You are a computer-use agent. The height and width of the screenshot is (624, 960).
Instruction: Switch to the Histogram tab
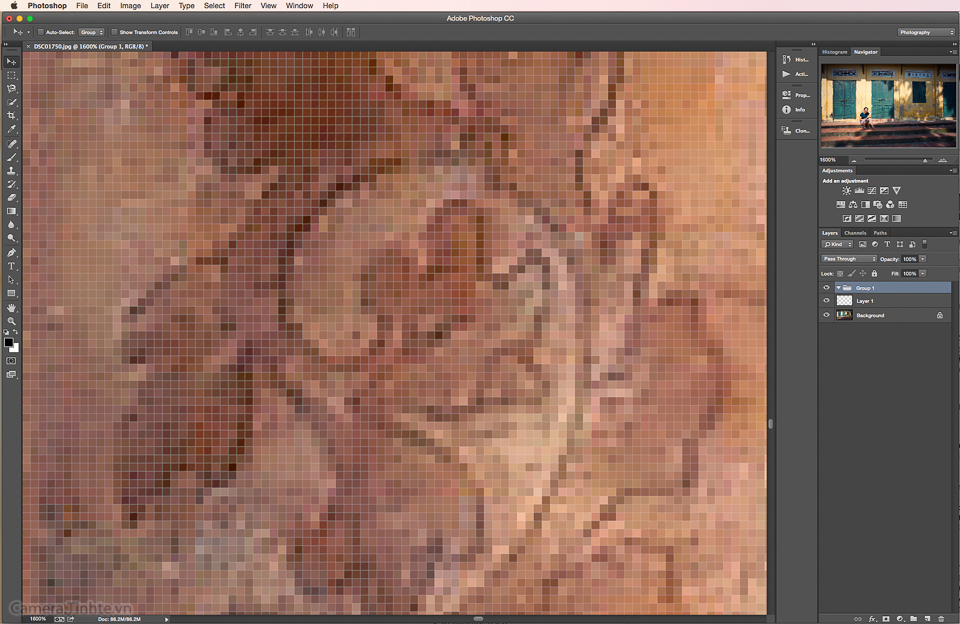coord(834,52)
